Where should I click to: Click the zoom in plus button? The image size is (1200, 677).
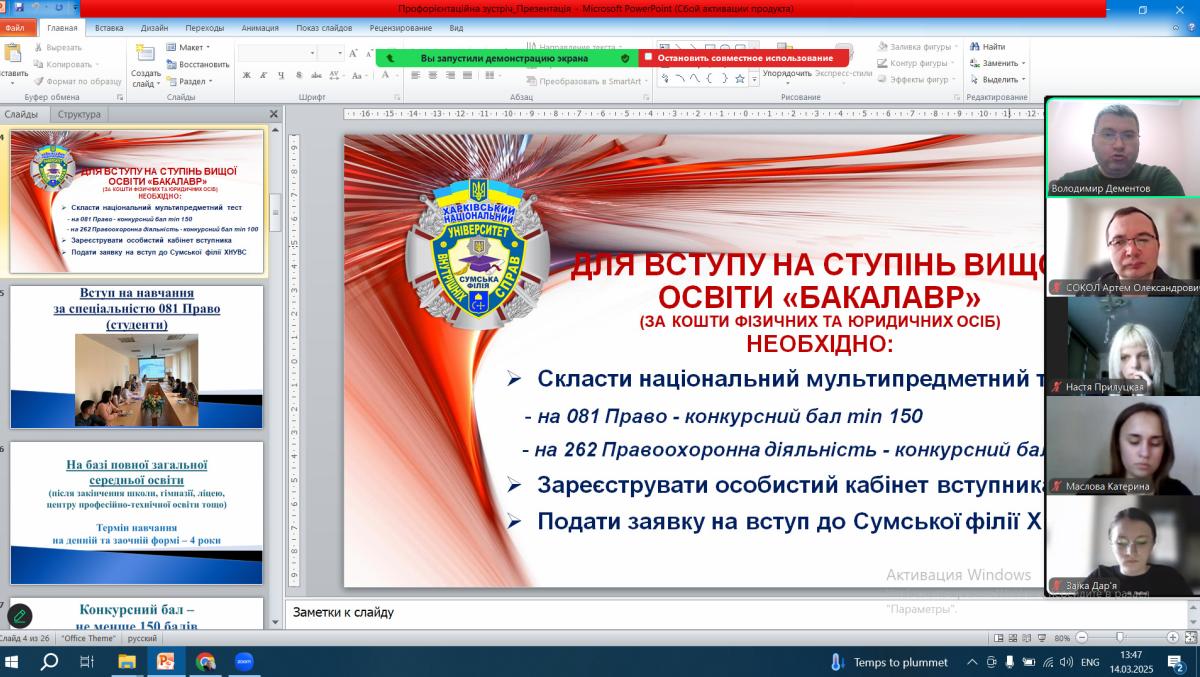(1172, 637)
